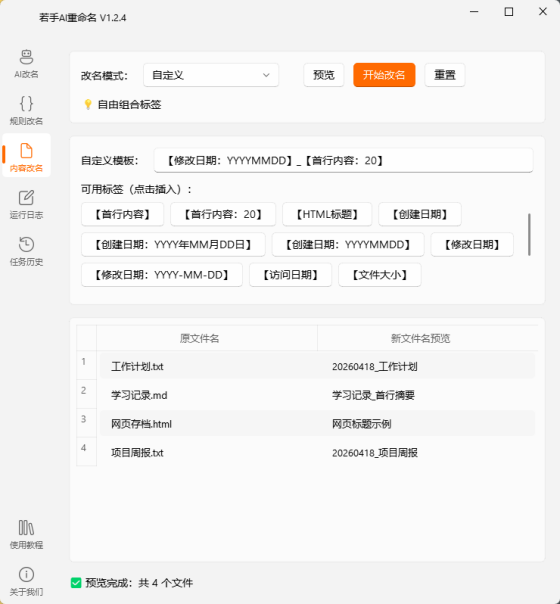Image resolution: width=560 pixels, height=604 pixels.
Task: Select the file 学习记录.md
Action: [139, 395]
